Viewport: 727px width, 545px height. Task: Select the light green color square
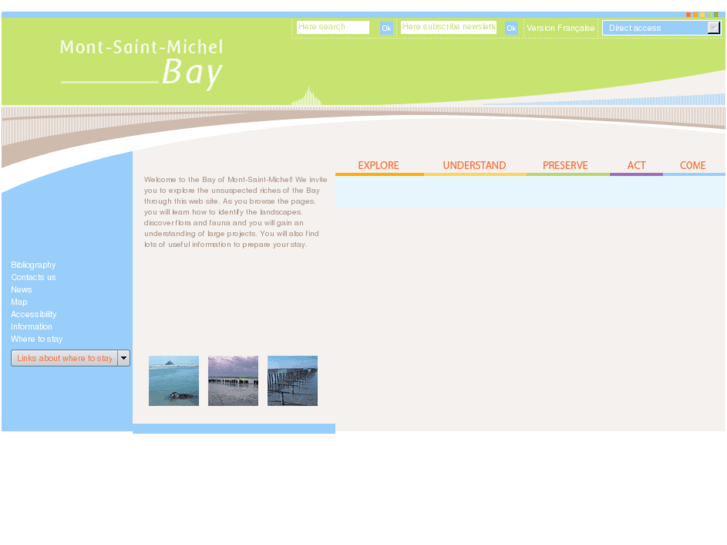(x=709, y=15)
